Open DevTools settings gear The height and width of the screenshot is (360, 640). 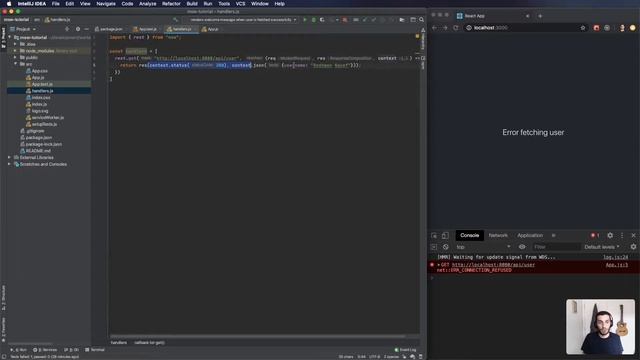610,236
